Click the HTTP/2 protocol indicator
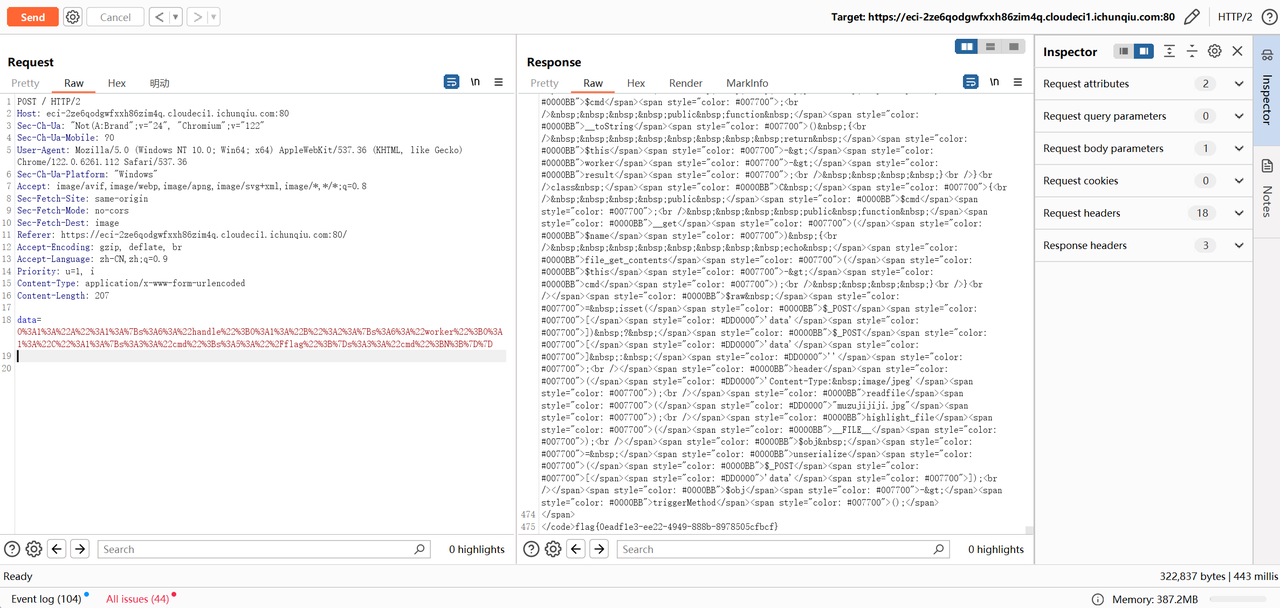 [1235, 17]
